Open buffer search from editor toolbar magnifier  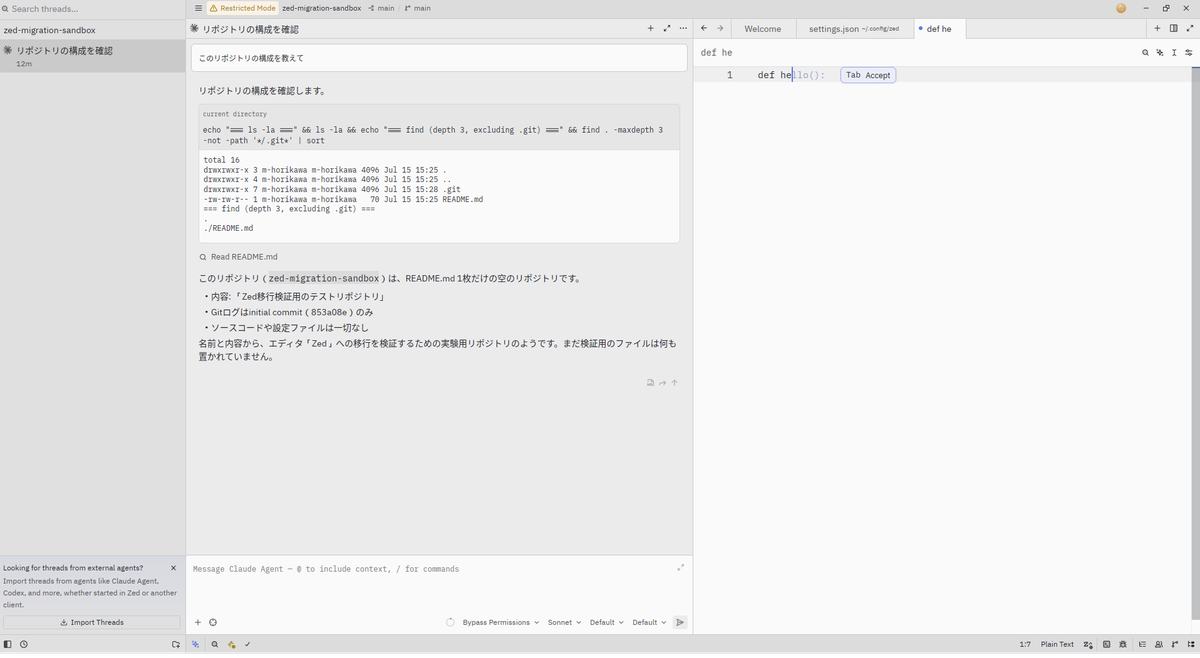pos(1145,53)
